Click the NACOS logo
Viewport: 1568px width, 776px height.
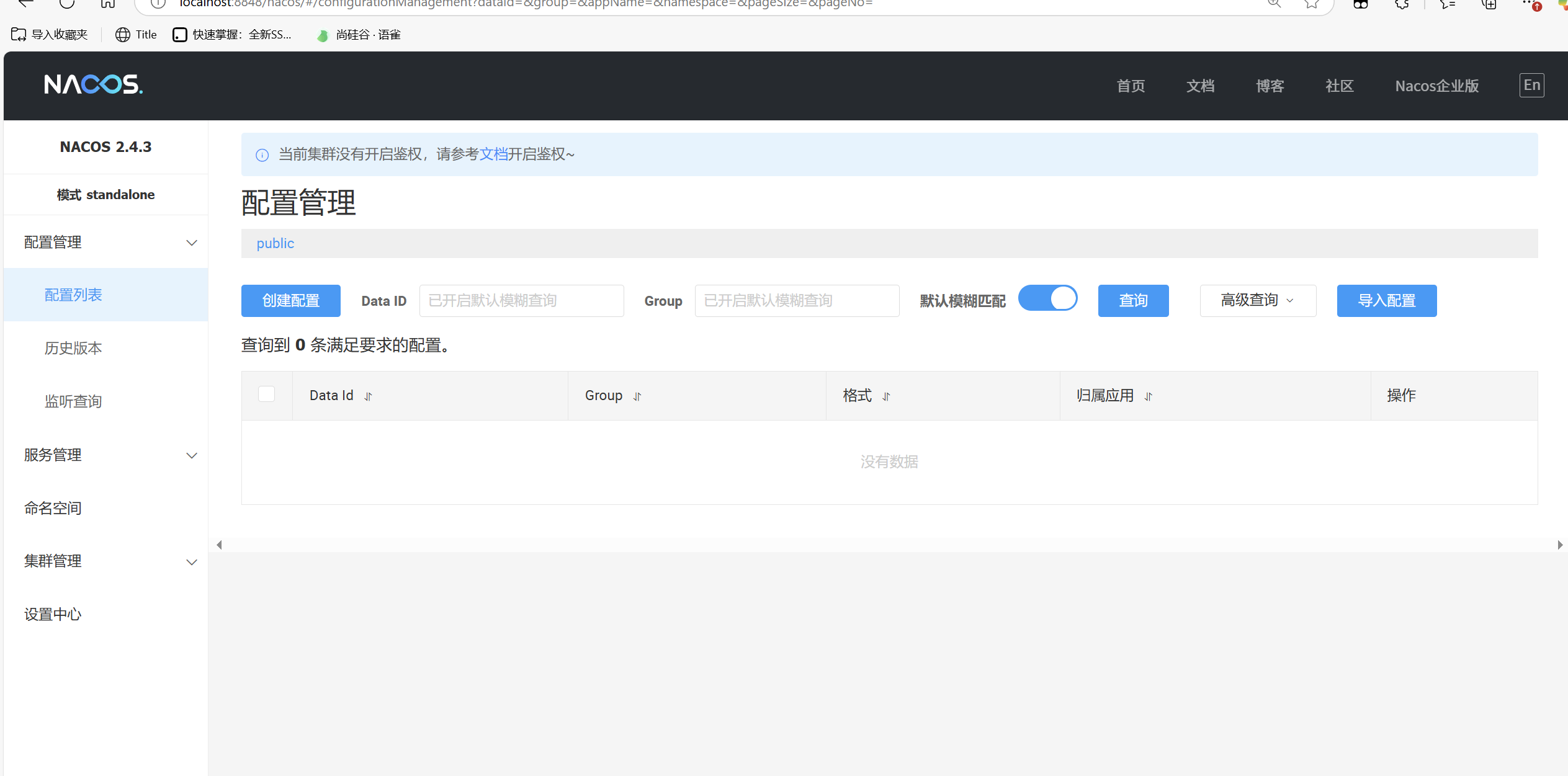pos(93,84)
